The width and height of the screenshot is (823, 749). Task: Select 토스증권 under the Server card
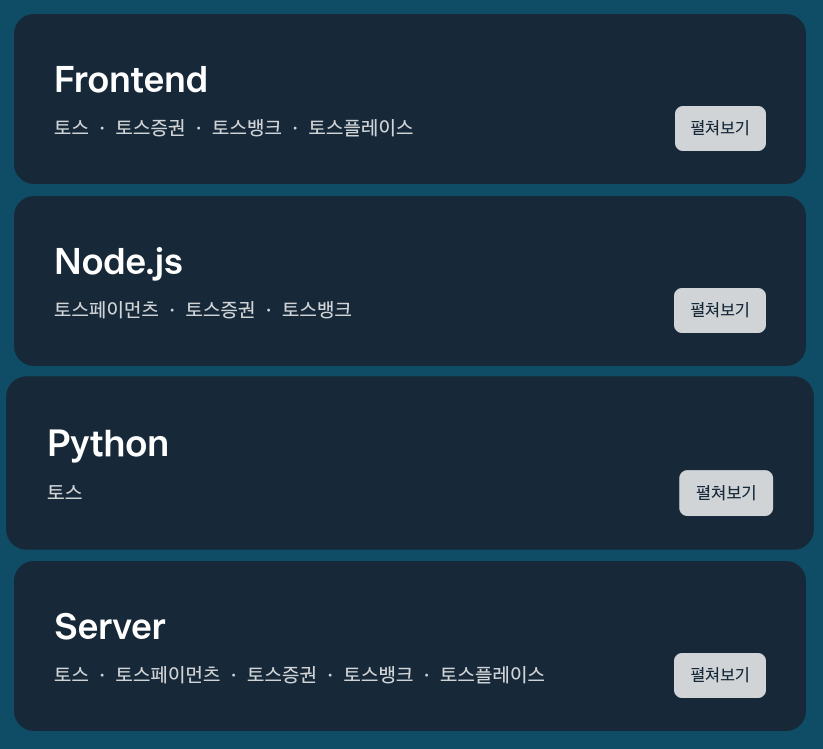(x=282, y=674)
